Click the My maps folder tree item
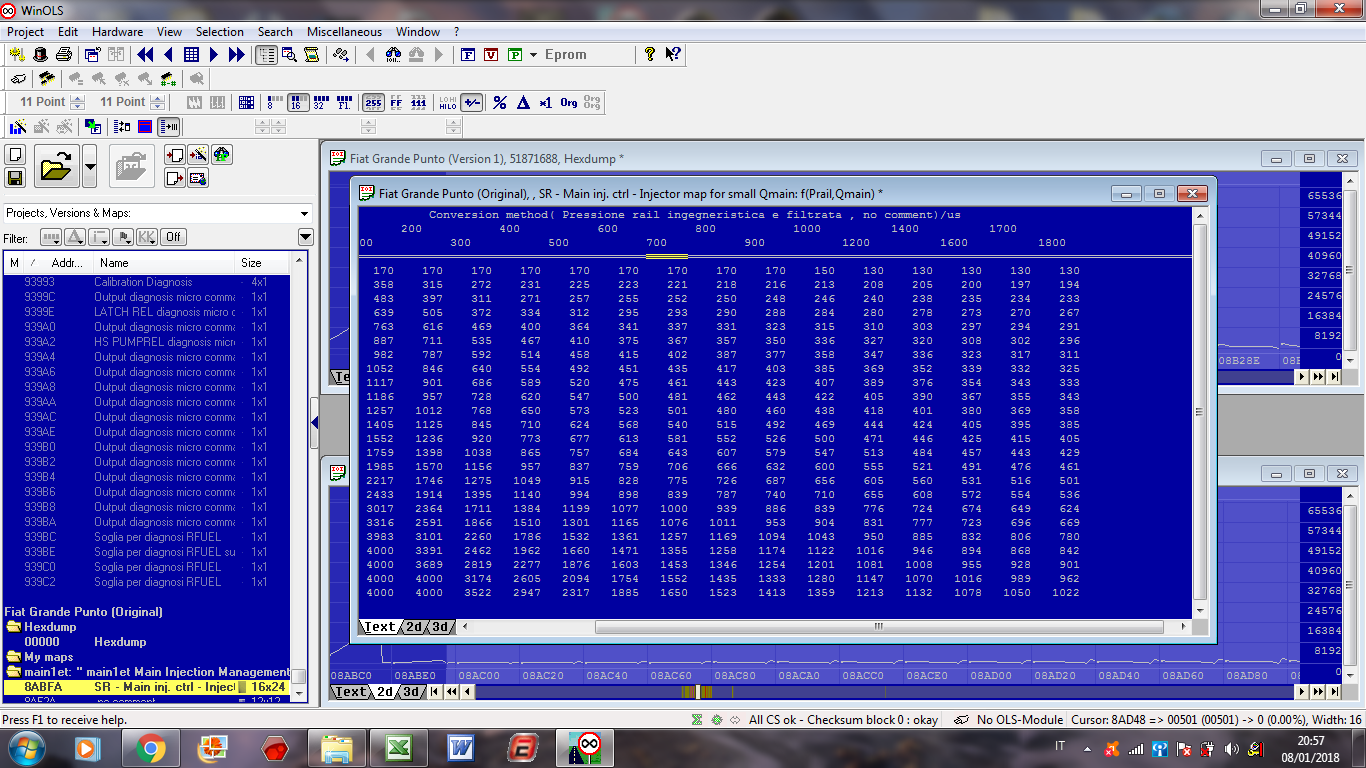The width and height of the screenshot is (1366, 768). pos(48,657)
